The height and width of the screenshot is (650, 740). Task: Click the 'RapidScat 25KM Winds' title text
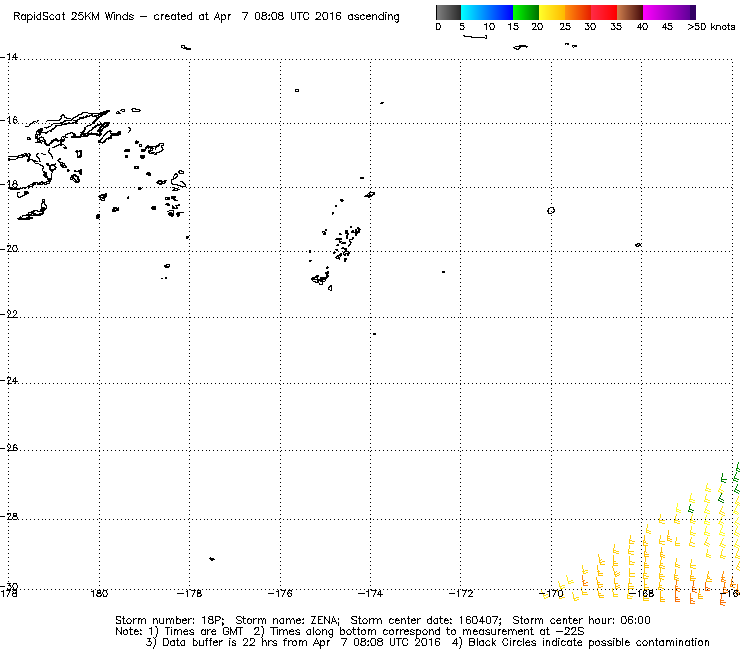click(74, 17)
